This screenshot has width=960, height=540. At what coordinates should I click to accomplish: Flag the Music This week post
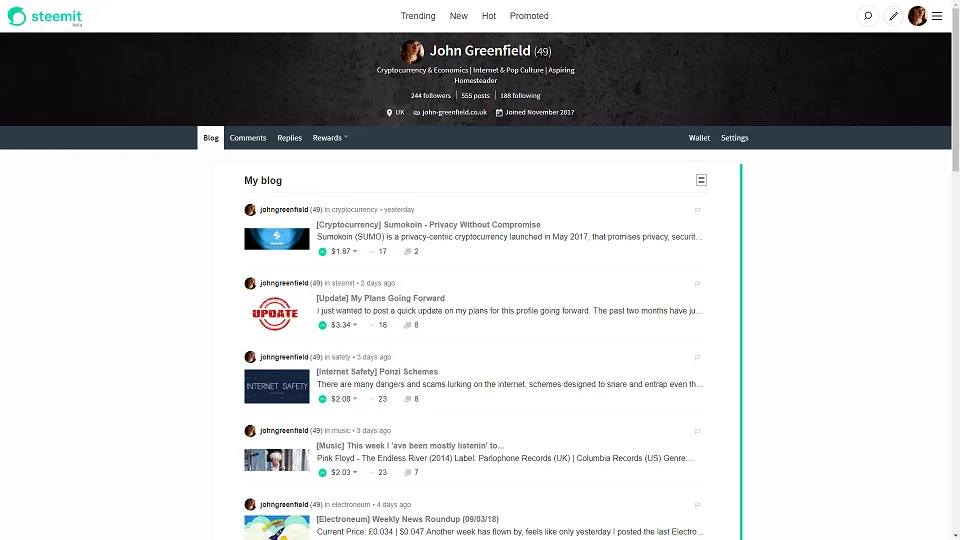[697, 431]
